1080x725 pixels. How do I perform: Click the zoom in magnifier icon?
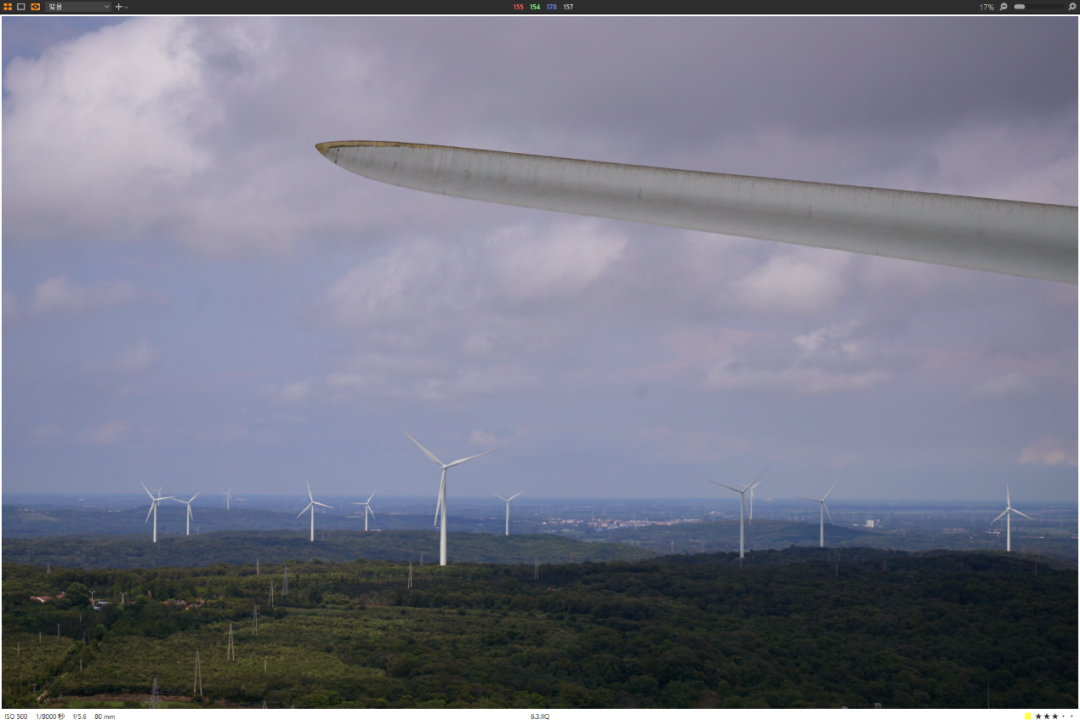[1072, 7]
